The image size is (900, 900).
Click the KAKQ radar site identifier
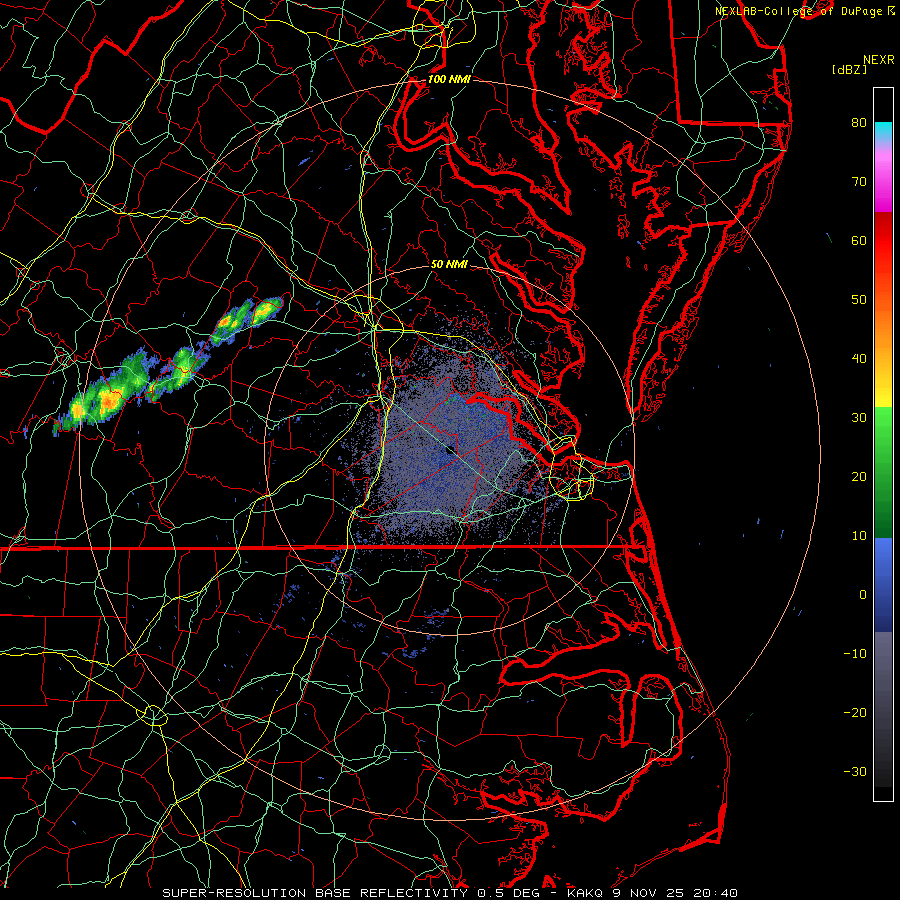[584, 893]
